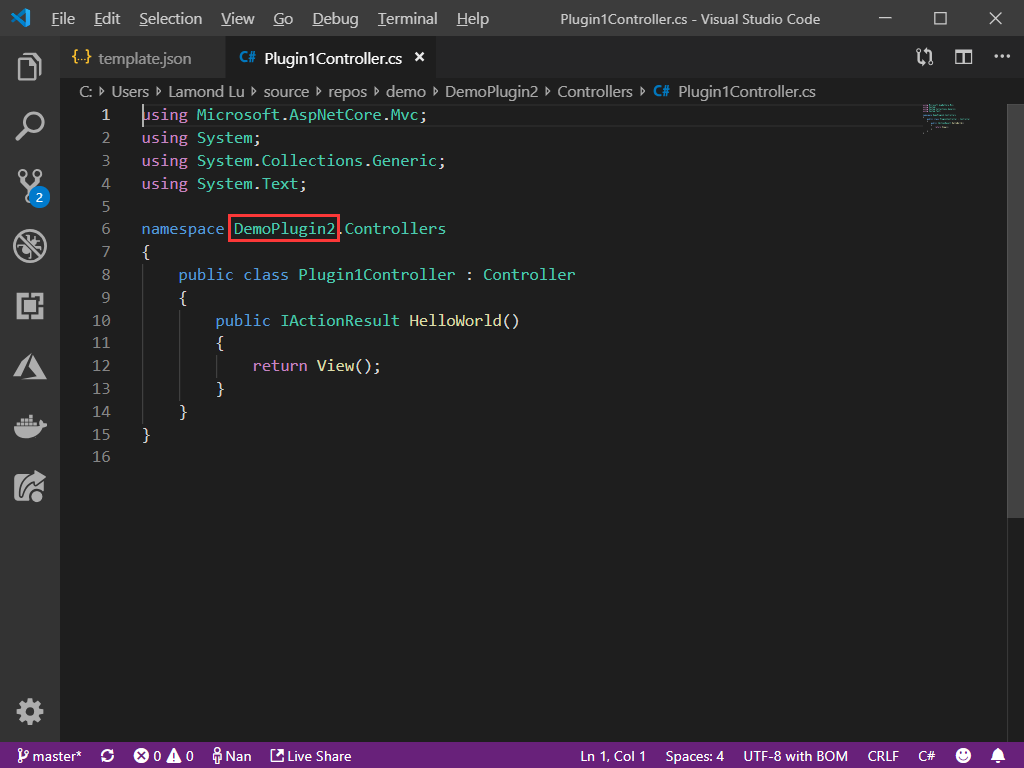Open the Extensions view icon
The width and height of the screenshot is (1024, 768).
[30, 306]
